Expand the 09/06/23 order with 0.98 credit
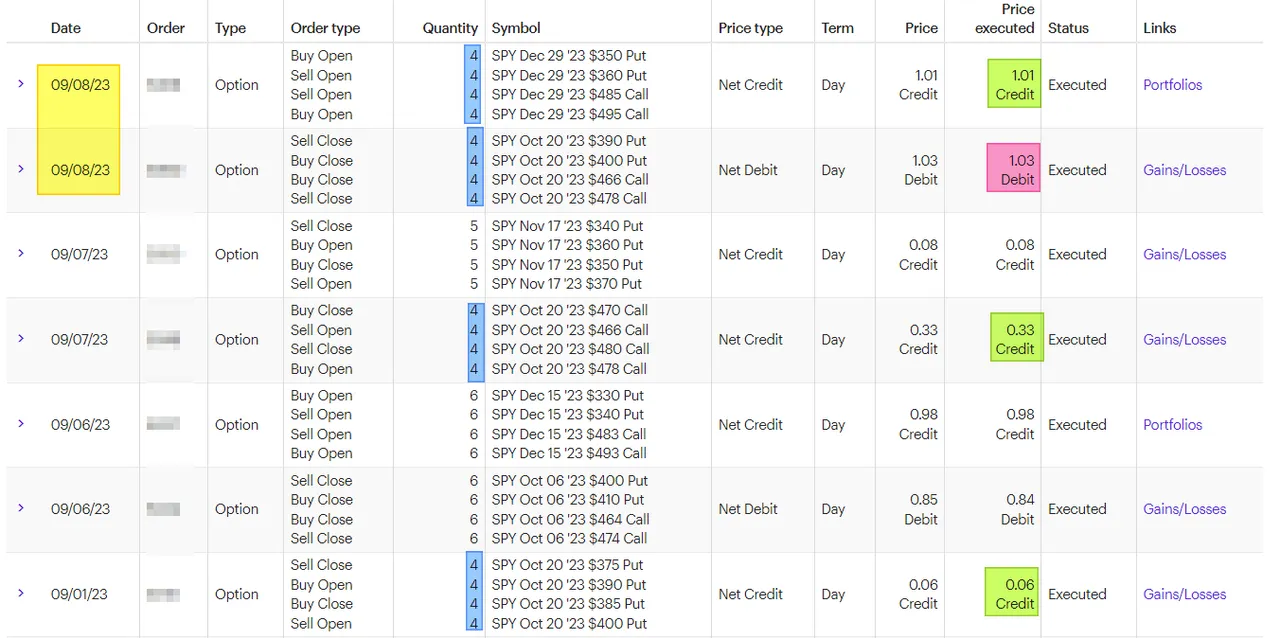 (21, 424)
